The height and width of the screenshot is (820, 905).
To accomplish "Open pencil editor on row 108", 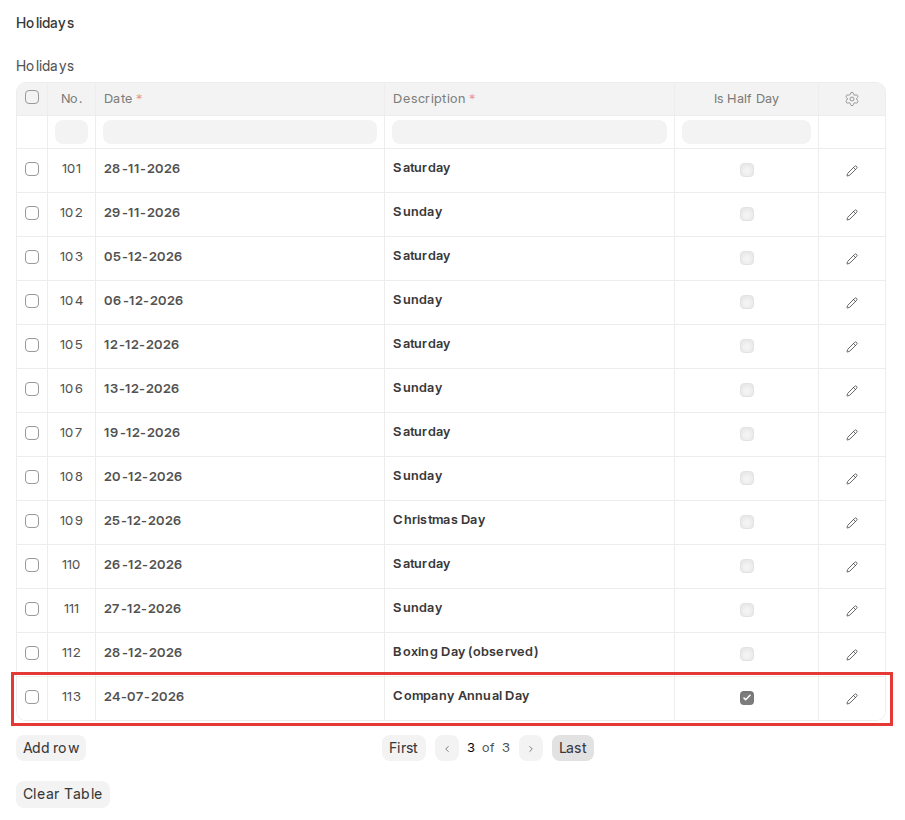I will tap(851, 478).
